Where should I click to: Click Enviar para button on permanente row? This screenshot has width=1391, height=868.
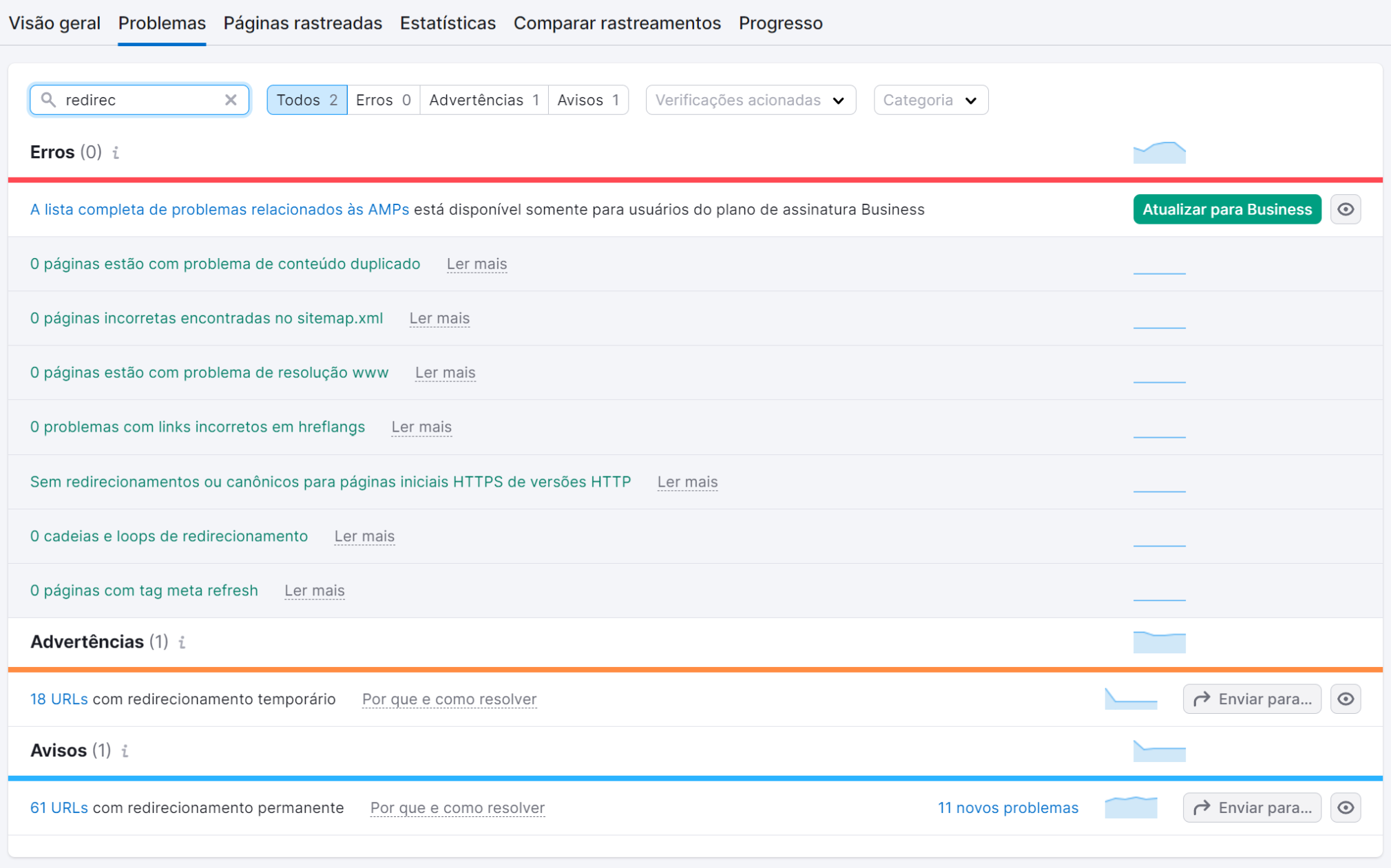1252,807
